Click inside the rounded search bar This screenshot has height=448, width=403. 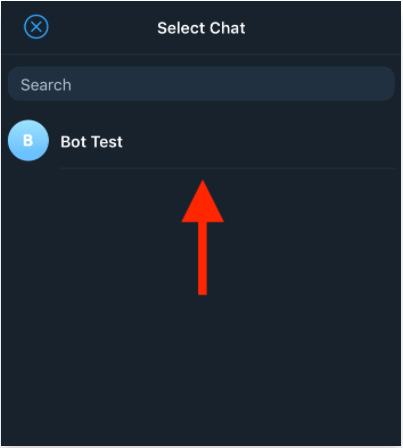[201, 84]
